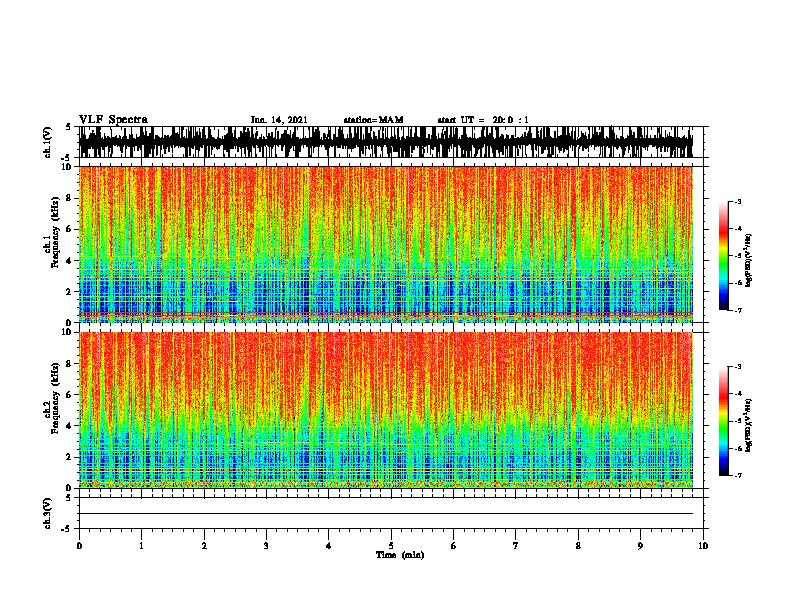Click time axis tick label "7"
This screenshot has width=792, height=612.
(516, 546)
